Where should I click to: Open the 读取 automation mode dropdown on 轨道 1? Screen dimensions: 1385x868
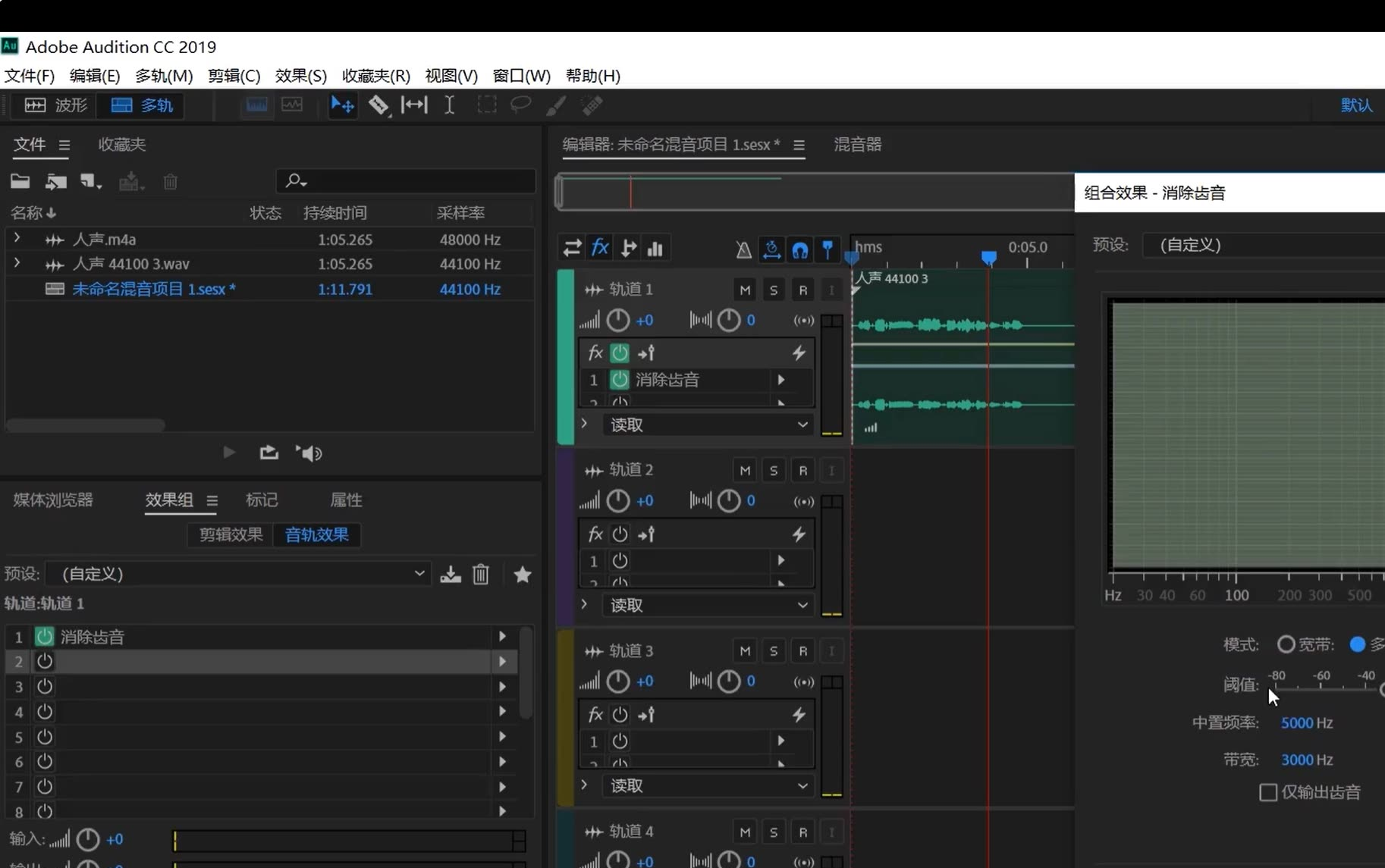coord(803,425)
